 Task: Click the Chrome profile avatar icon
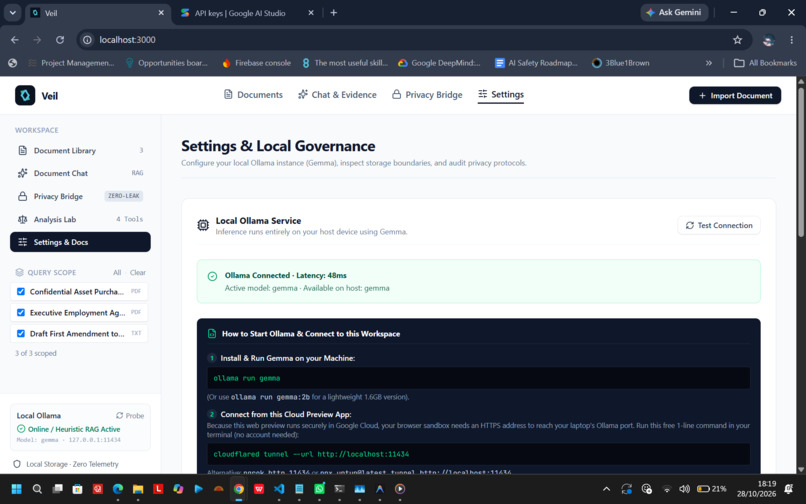768,40
